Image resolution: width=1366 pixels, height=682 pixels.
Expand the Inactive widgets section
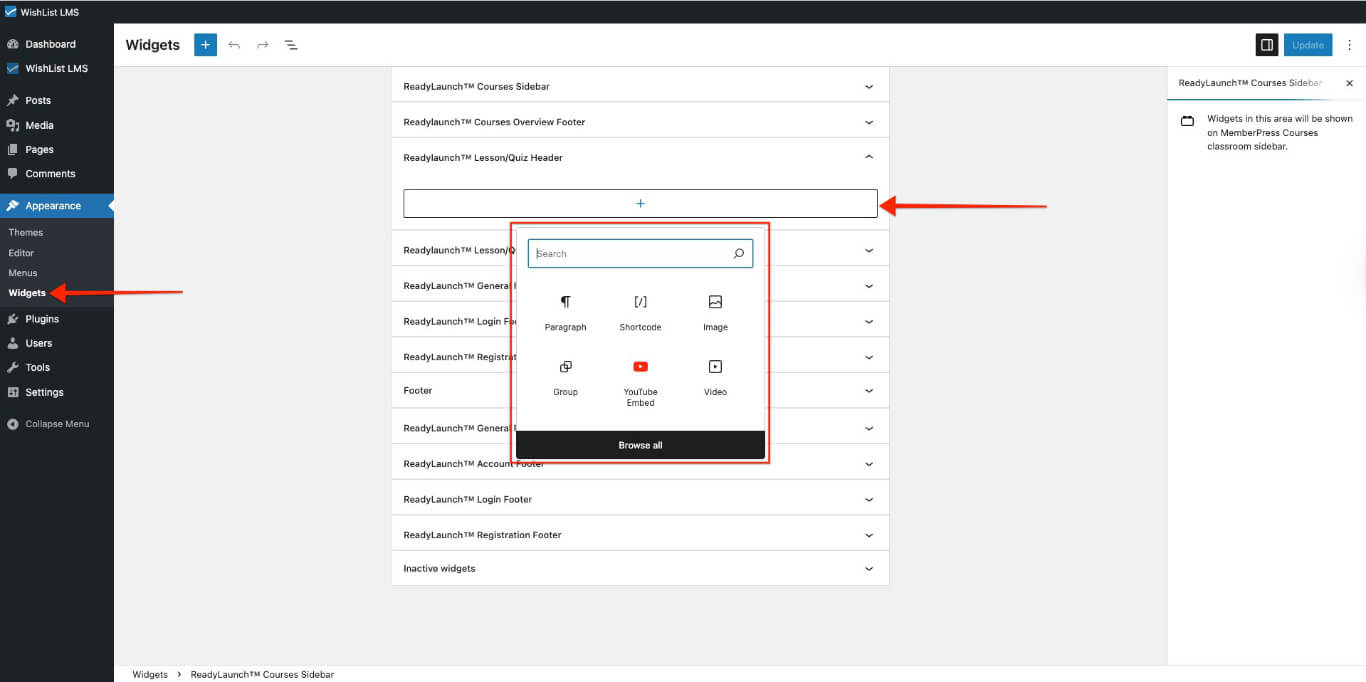pyautogui.click(x=868, y=569)
